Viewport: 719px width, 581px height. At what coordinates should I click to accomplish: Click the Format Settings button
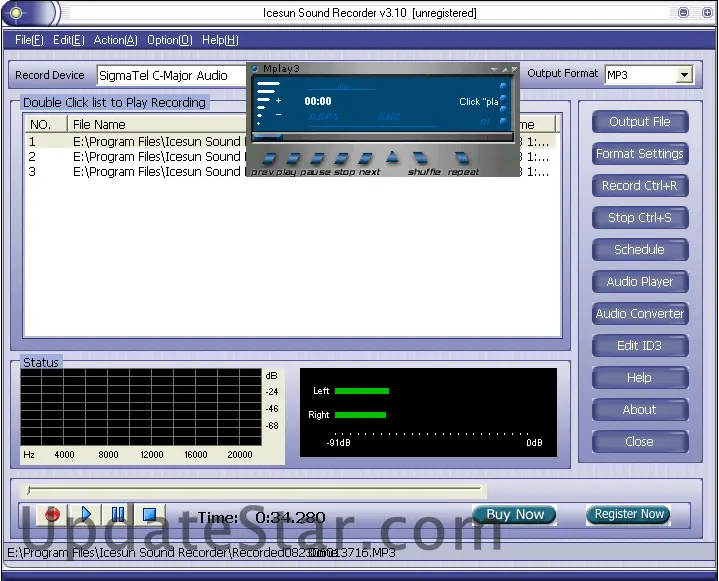pyautogui.click(x=639, y=154)
